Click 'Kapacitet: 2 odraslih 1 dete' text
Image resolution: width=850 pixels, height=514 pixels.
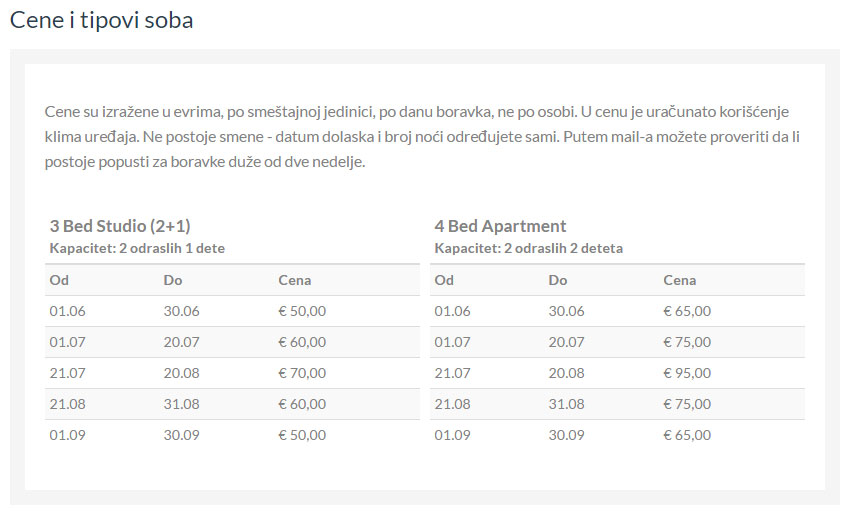137,248
